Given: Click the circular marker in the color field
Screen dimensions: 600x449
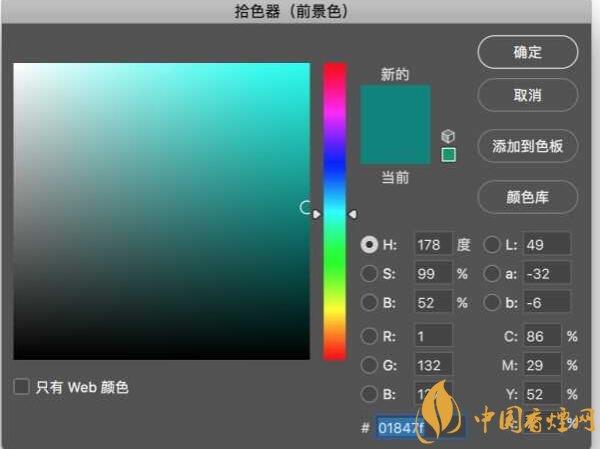Looking at the screenshot, I should 306,207.
